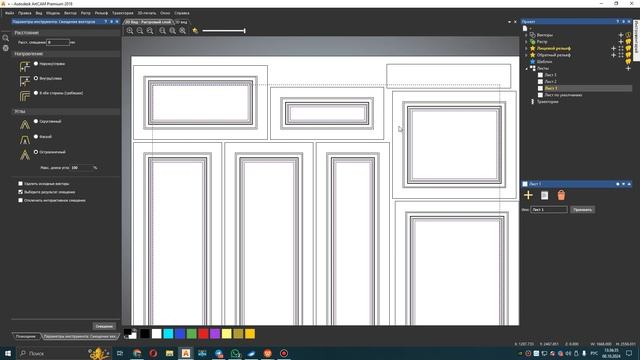Select the Скругленный corner radio
This screenshot has width=640, height=360.
pos(36,121)
